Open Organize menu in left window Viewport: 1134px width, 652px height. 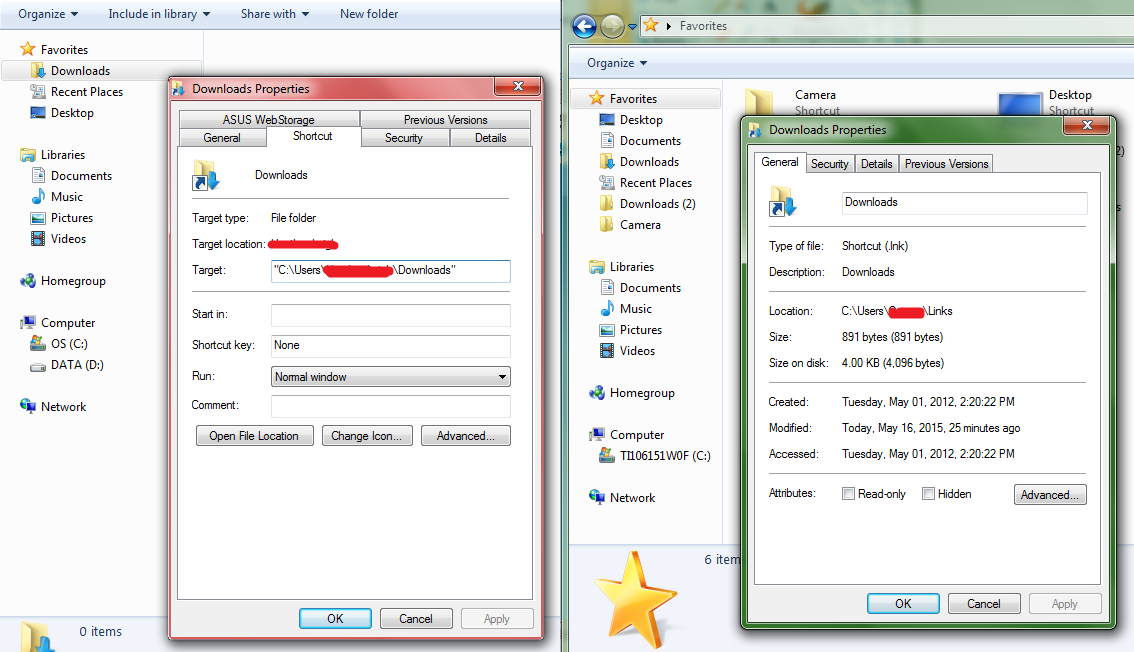click(48, 14)
